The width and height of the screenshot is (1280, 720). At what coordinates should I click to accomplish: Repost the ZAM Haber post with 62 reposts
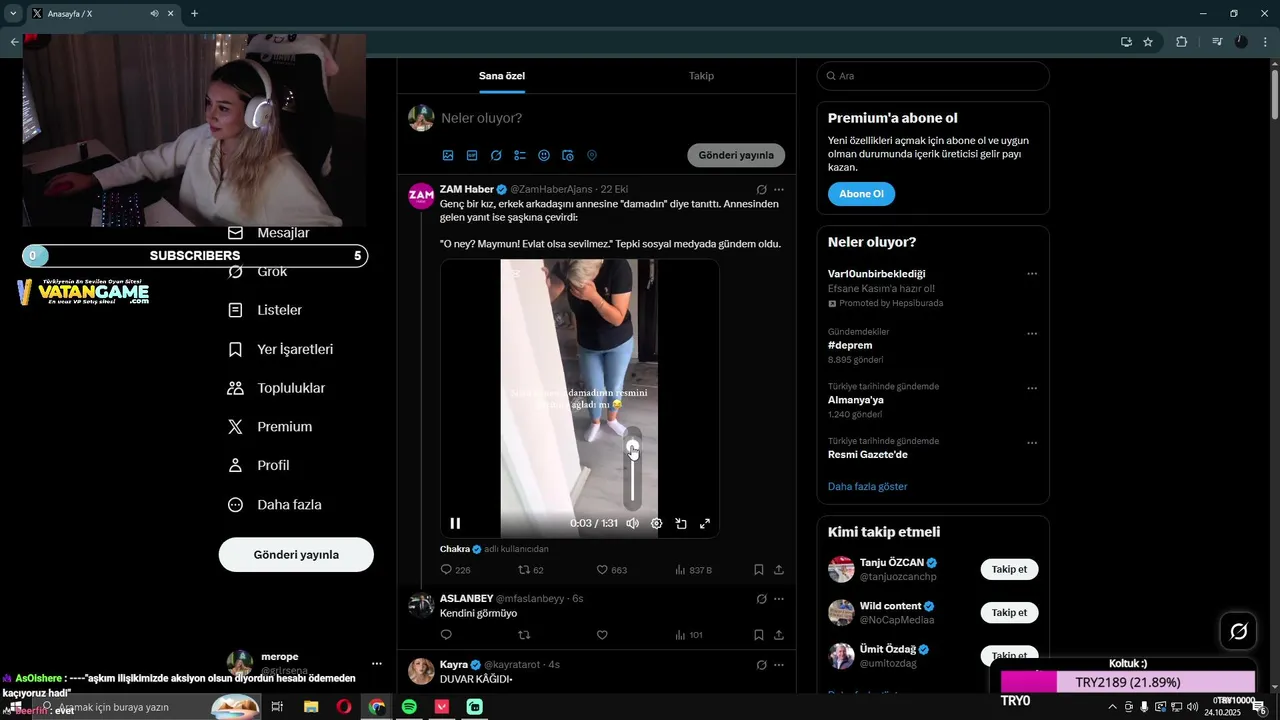point(524,570)
